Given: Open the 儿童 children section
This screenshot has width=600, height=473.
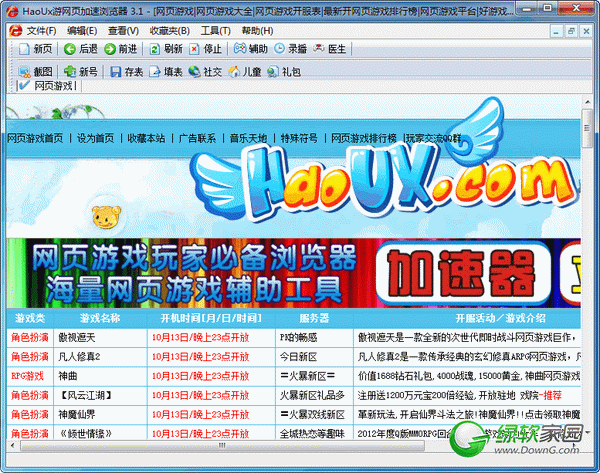Looking at the screenshot, I should [x=245, y=72].
